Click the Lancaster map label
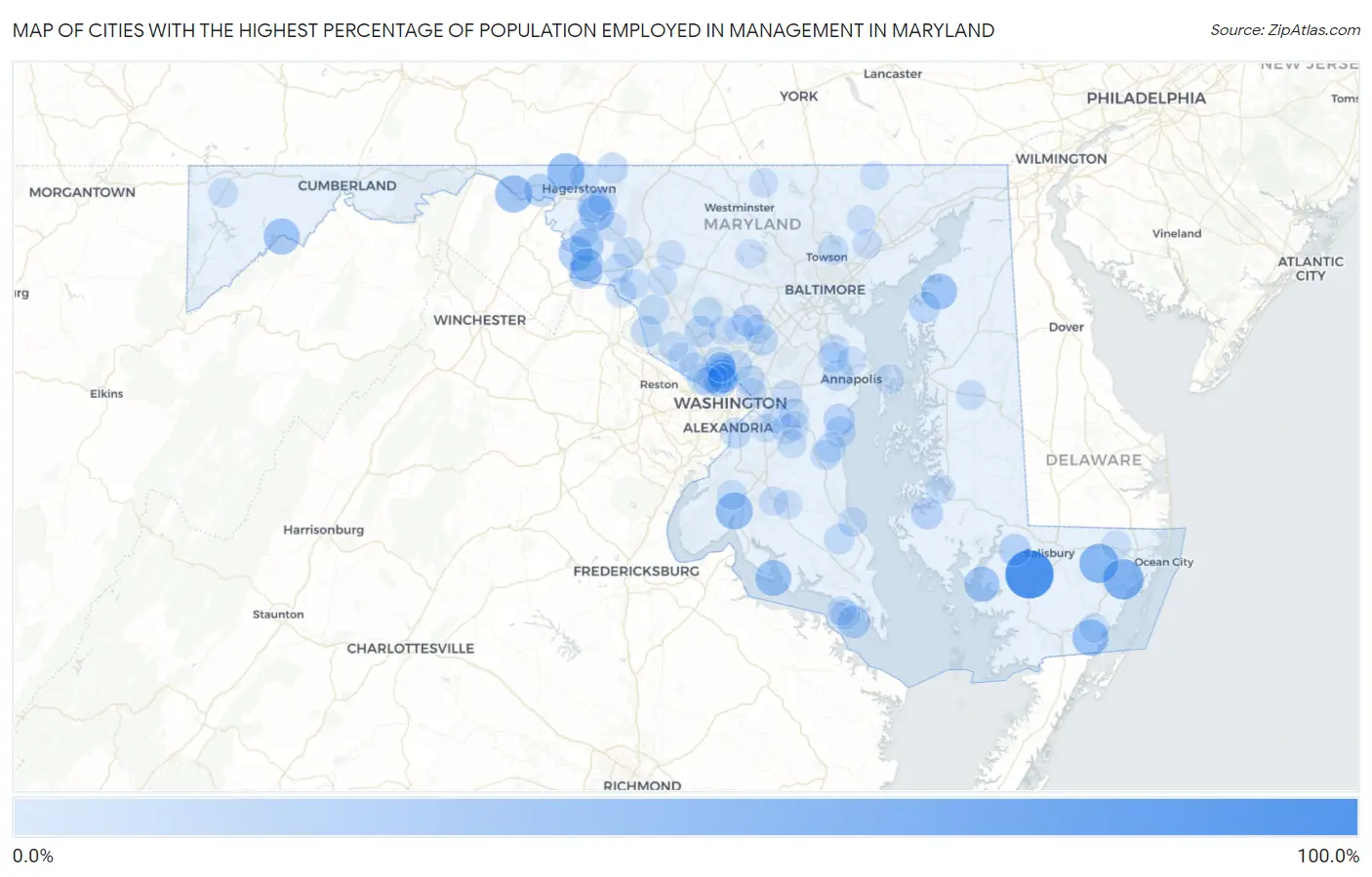Image resolution: width=1372 pixels, height=877 pixels. [892, 74]
